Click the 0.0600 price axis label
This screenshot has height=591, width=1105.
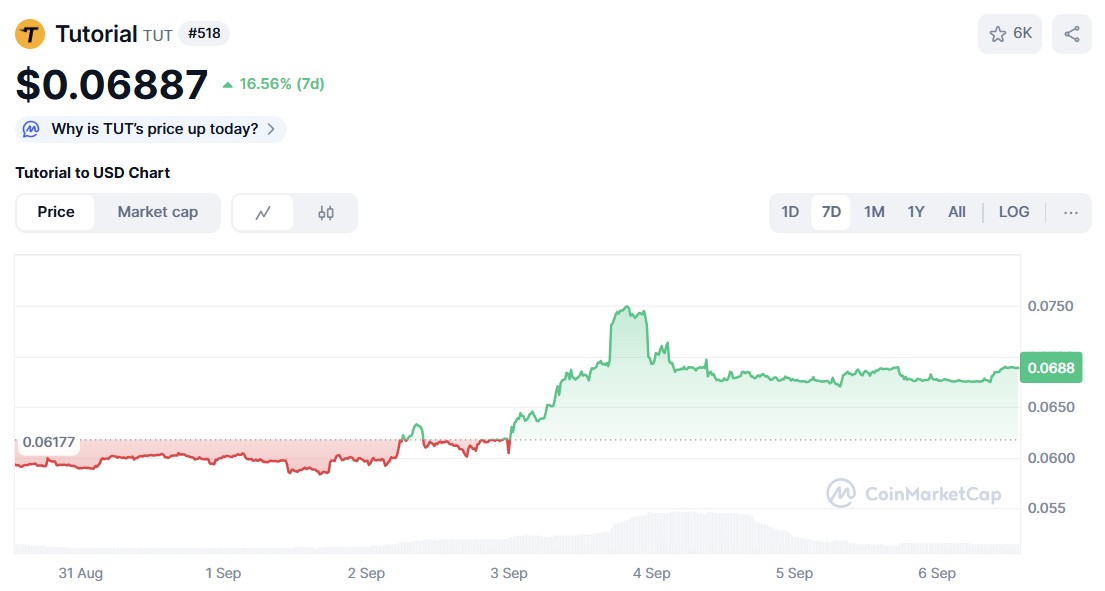pos(1050,458)
